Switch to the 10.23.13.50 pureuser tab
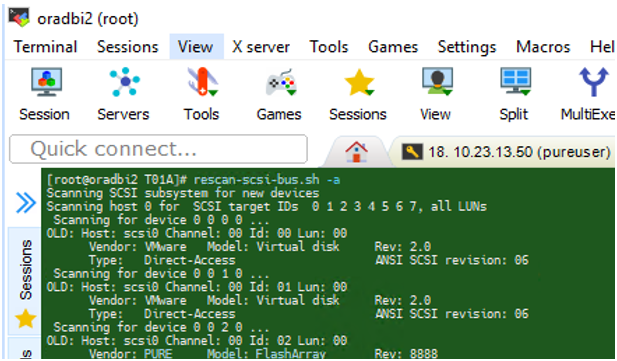617x361 pixels. [x=507, y=152]
